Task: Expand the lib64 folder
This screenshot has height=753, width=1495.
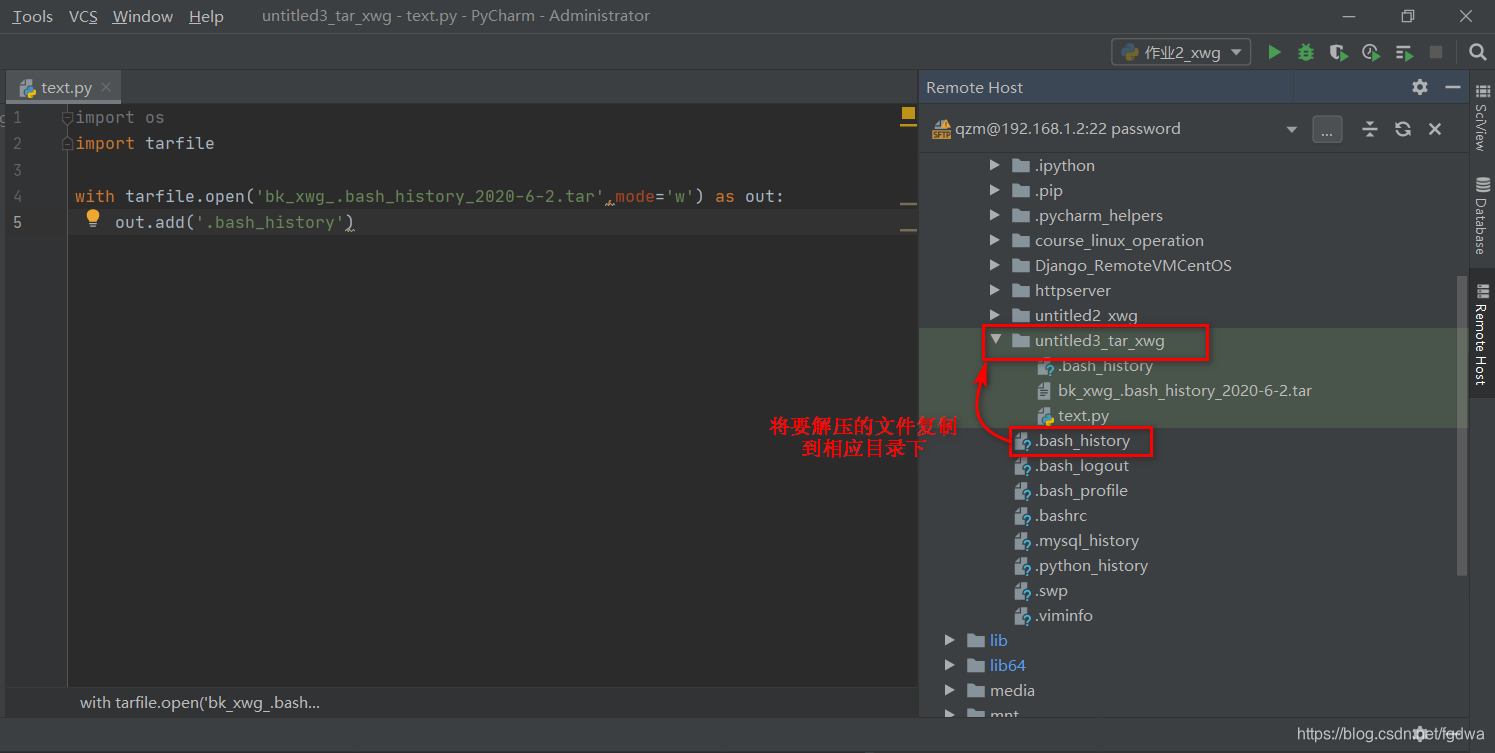Action: coord(951,665)
